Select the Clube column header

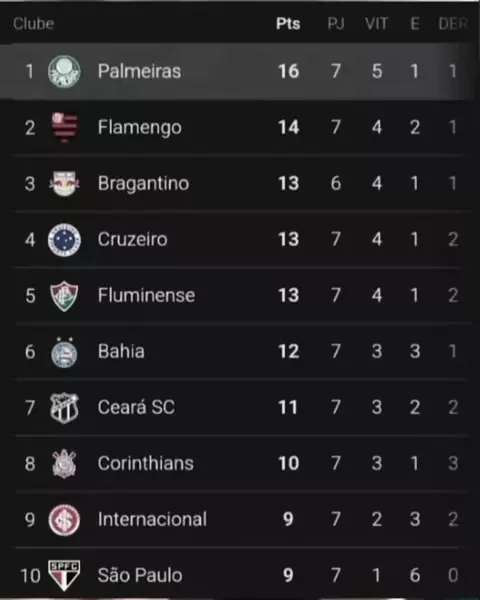point(34,24)
